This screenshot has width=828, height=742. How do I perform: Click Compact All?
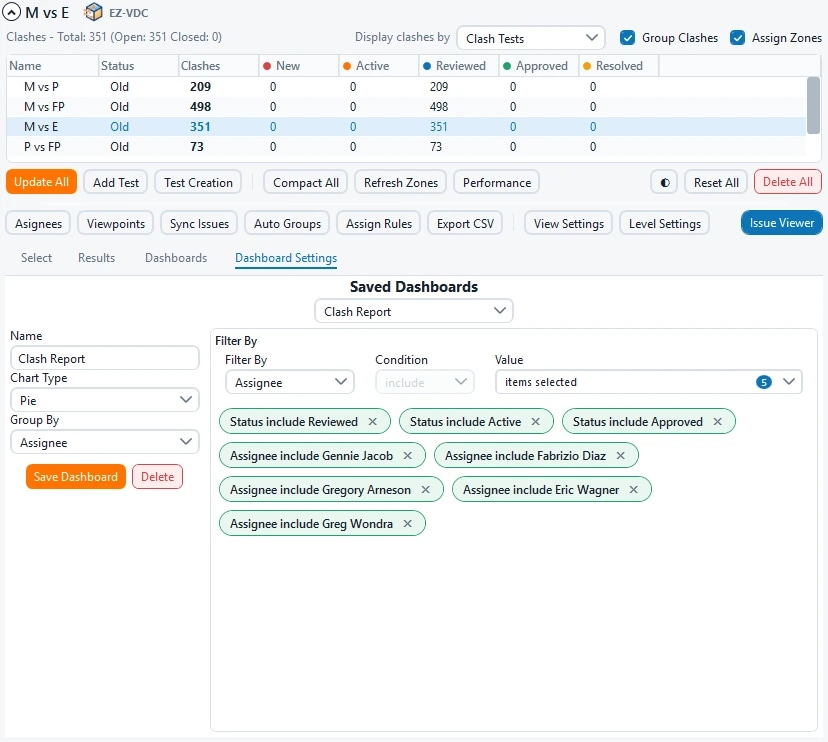(306, 182)
